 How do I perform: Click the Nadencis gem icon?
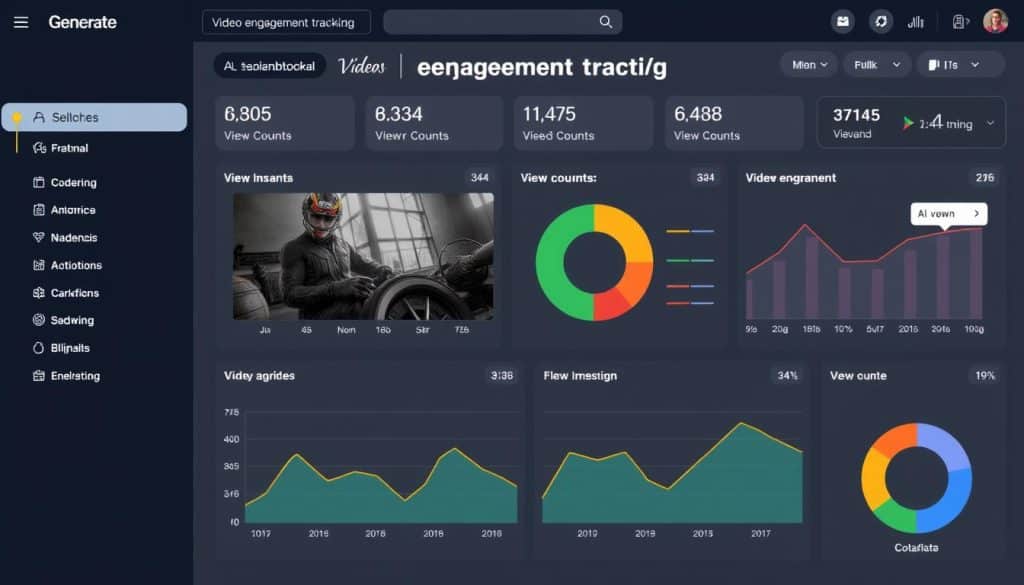click(x=39, y=238)
